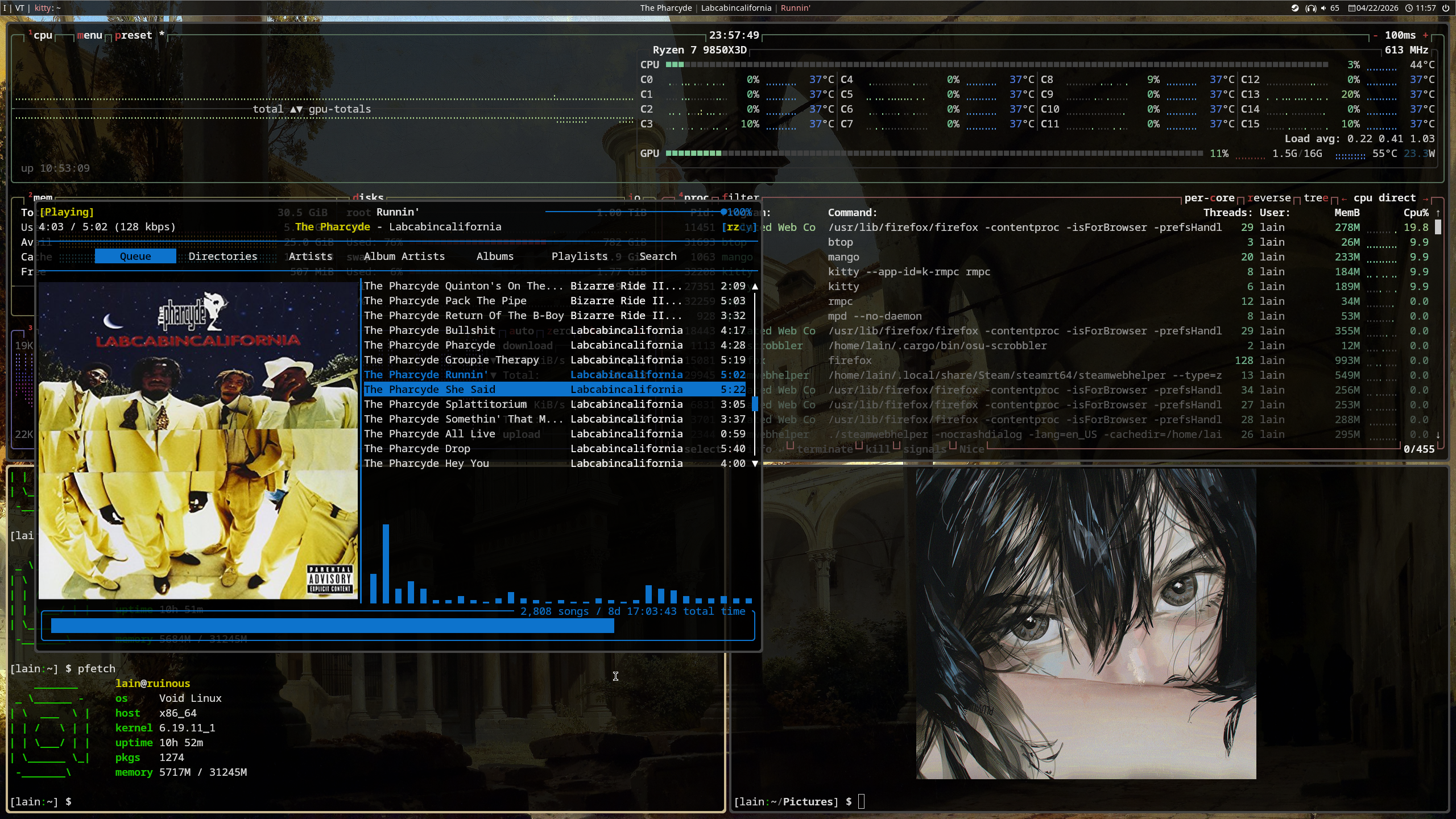Open the btop preset selector
1456x819 pixels.
point(134,35)
